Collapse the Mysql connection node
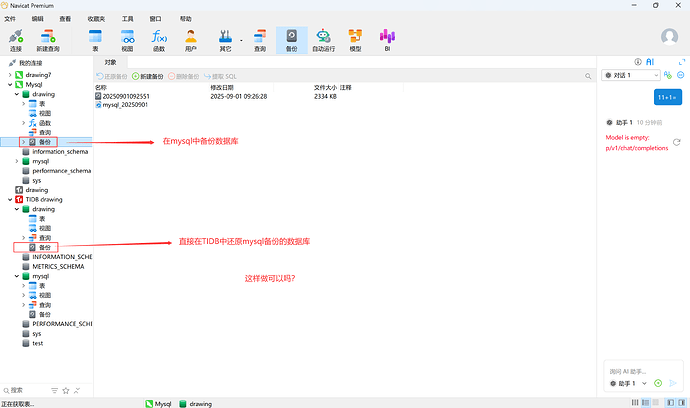The width and height of the screenshot is (690, 408). (x=10, y=85)
